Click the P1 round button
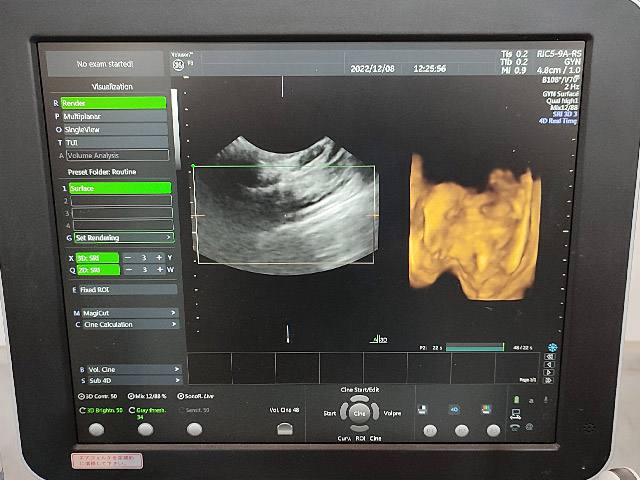This screenshot has width=640, height=480. (430, 431)
